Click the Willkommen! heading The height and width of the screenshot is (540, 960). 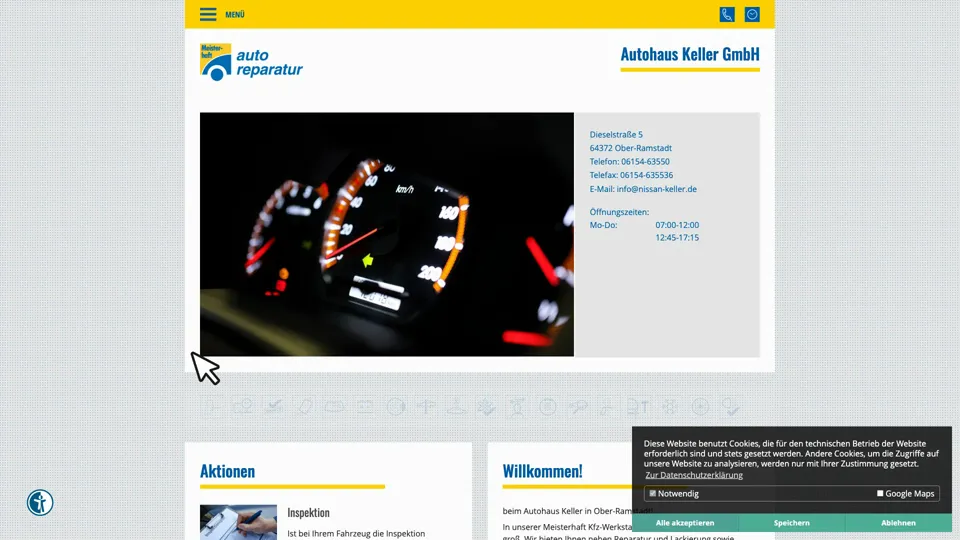pos(542,471)
